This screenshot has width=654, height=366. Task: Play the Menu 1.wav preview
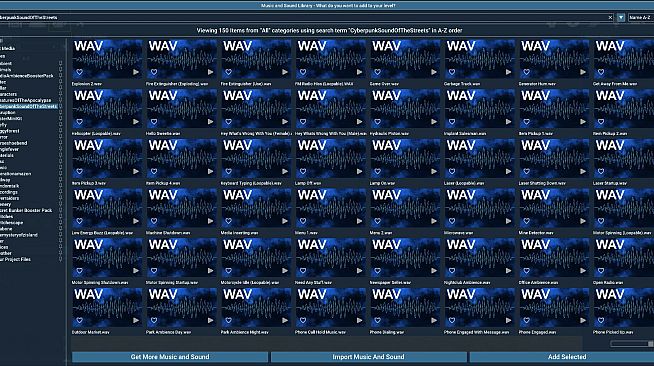360,221
